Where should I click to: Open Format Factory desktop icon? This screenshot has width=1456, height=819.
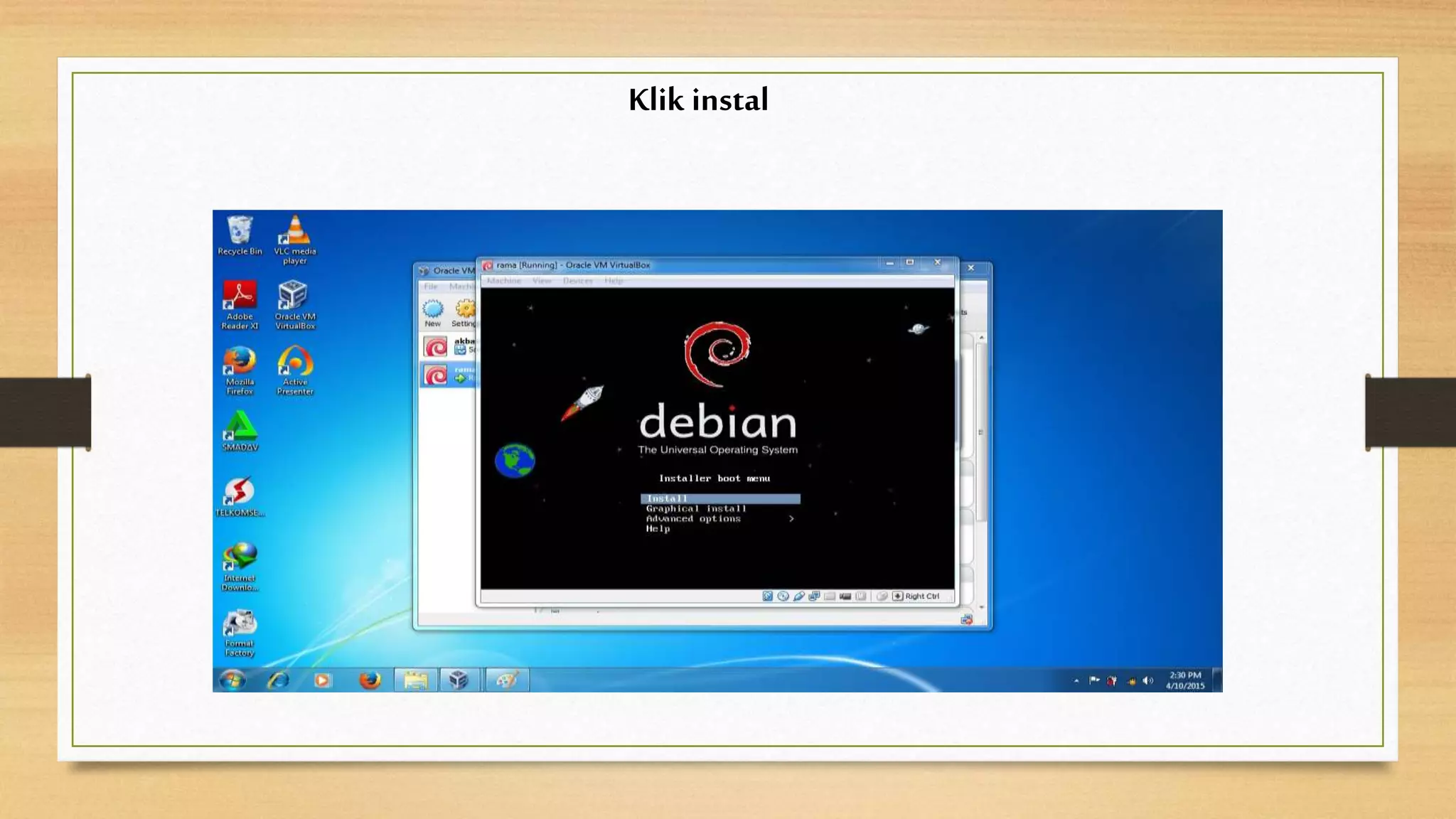pyautogui.click(x=240, y=633)
